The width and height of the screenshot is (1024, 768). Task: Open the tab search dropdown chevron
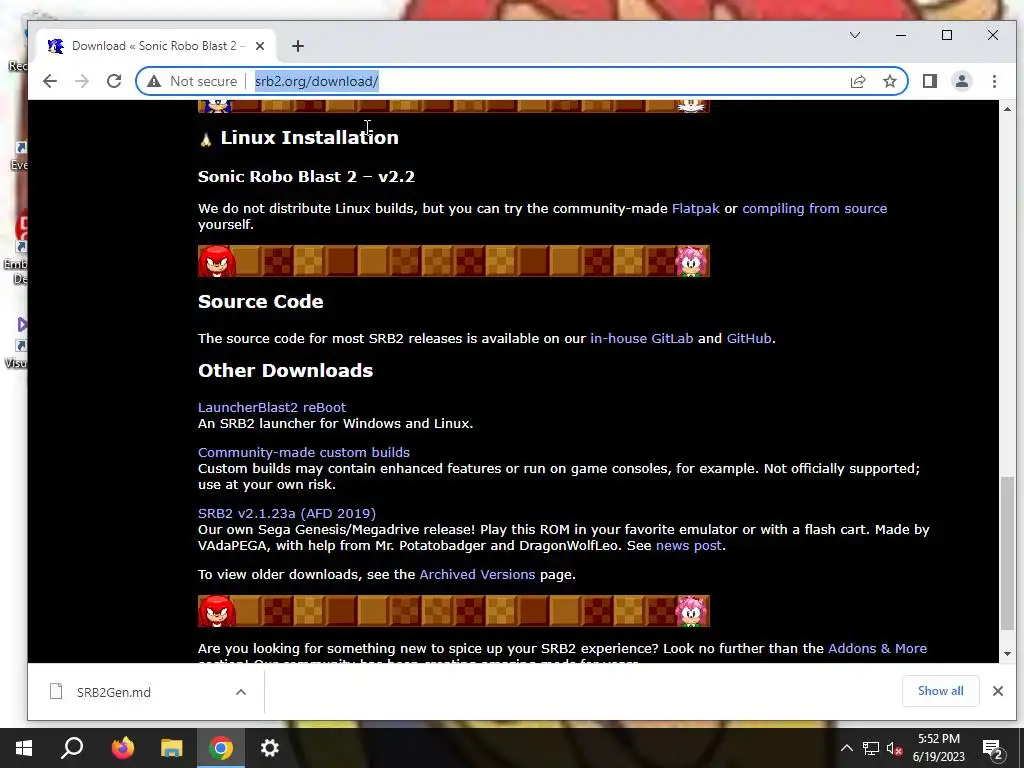coord(855,35)
